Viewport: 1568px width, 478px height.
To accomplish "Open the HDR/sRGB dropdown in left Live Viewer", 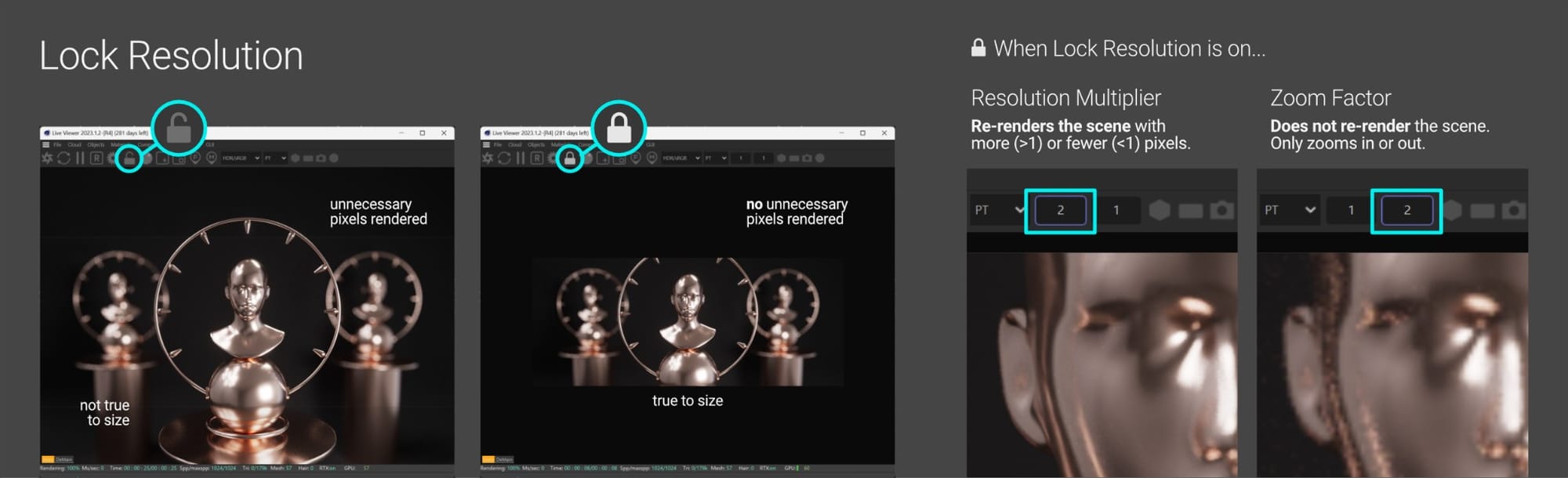I will 241,158.
